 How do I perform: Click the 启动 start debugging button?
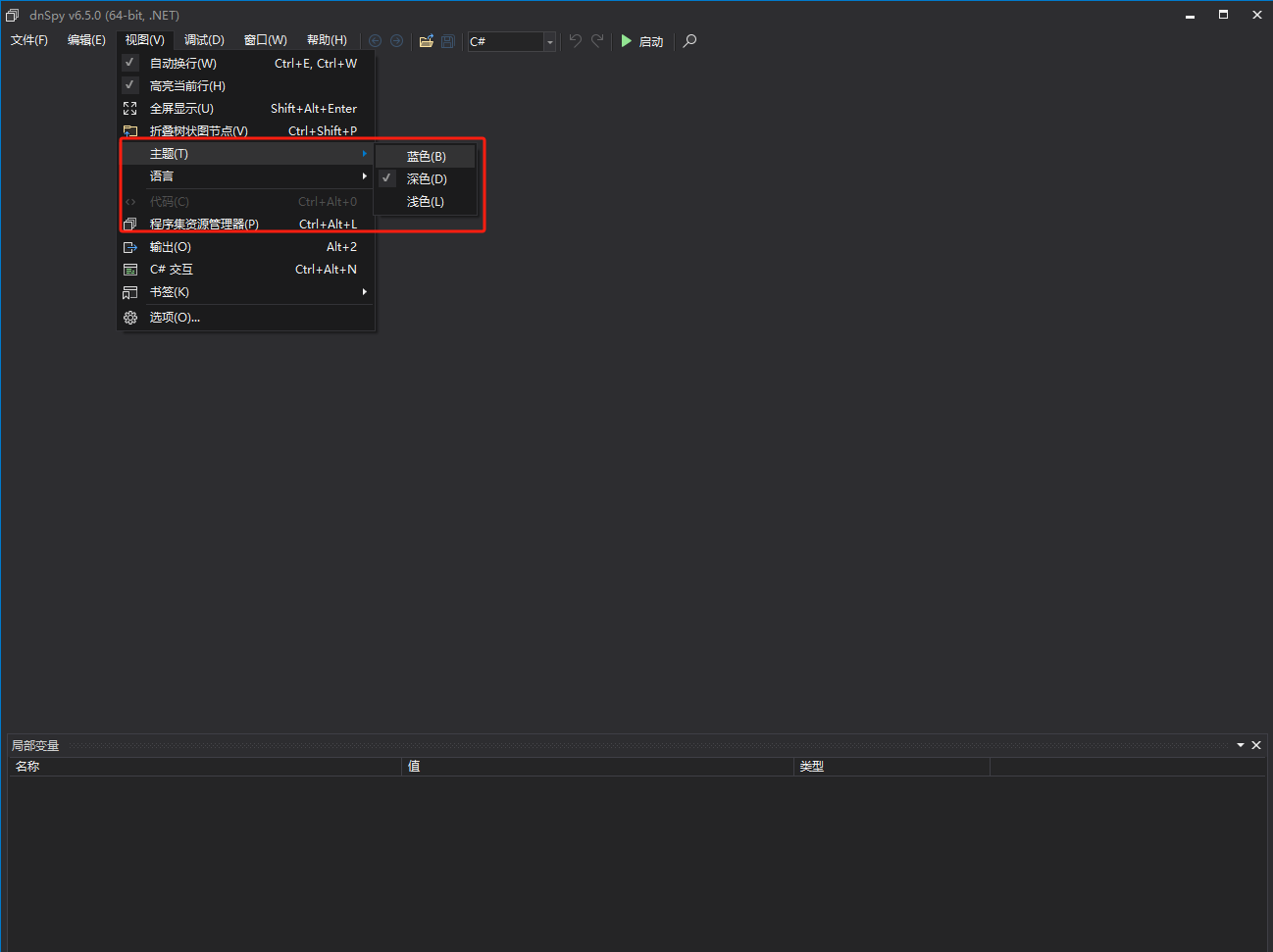pyautogui.click(x=642, y=41)
